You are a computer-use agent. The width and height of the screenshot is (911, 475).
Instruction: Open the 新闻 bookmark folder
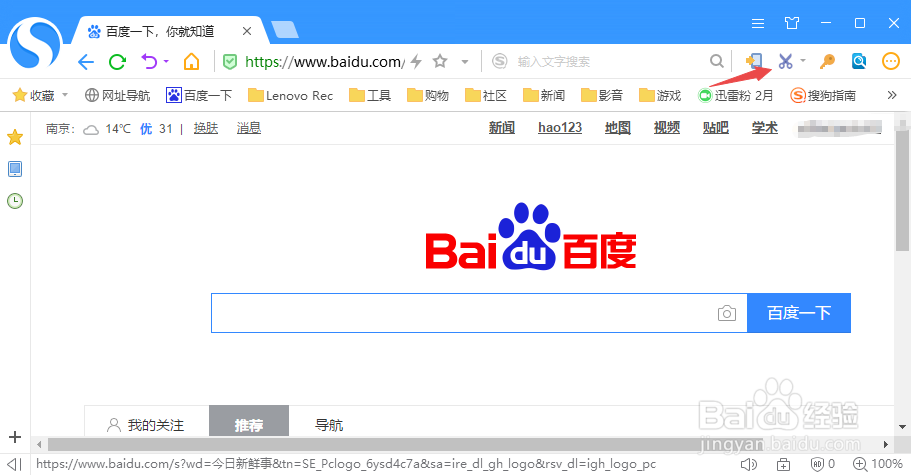pos(544,95)
